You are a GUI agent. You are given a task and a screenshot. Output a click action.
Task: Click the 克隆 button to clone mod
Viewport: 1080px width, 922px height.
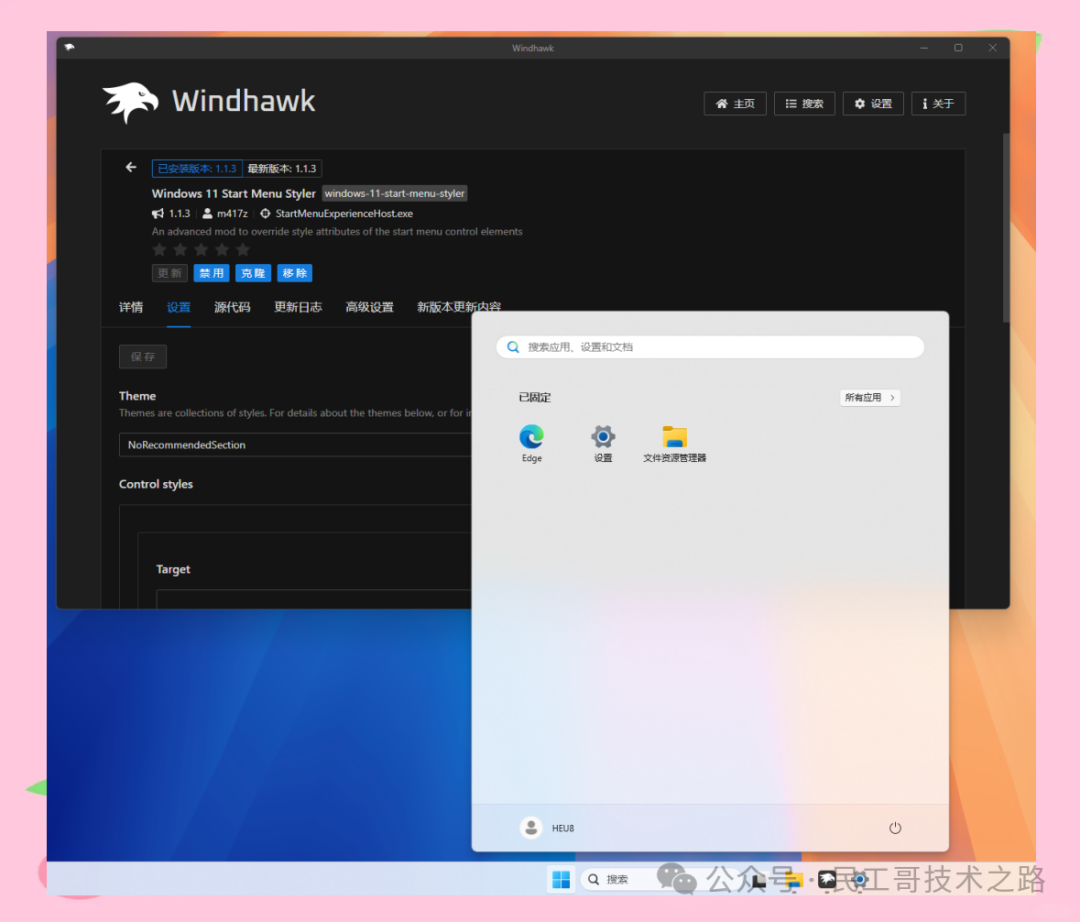(253, 273)
